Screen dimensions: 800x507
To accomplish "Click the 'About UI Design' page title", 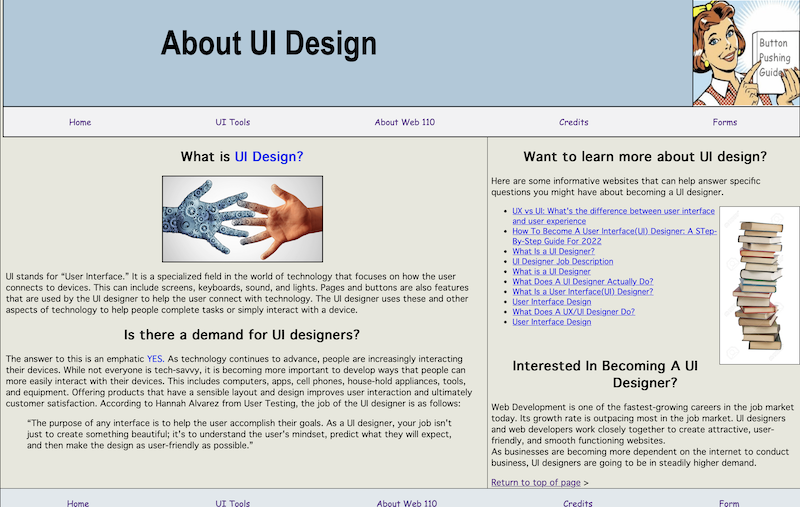I will pos(269,44).
